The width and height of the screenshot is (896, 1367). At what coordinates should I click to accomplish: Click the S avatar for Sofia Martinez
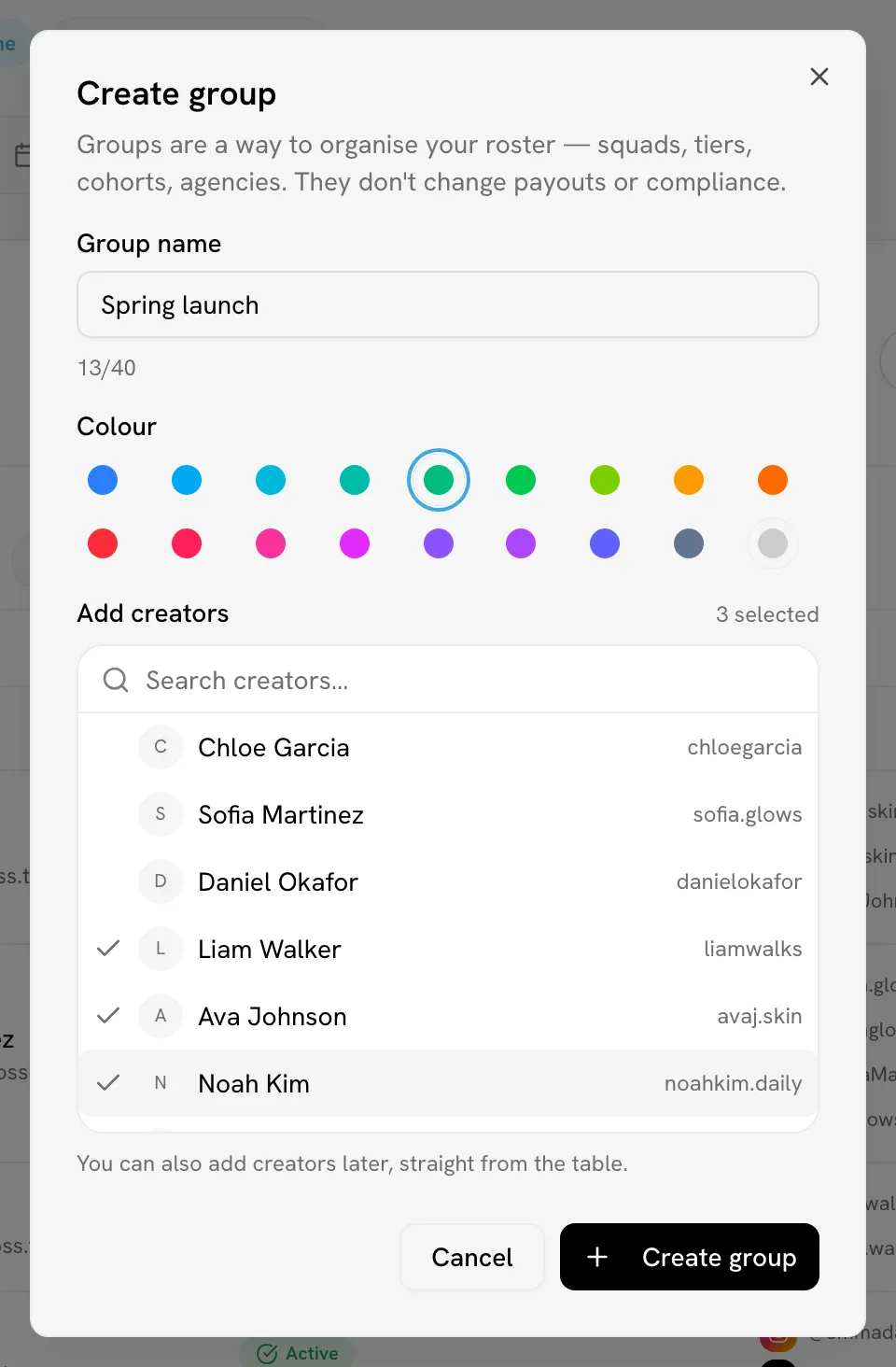click(161, 814)
